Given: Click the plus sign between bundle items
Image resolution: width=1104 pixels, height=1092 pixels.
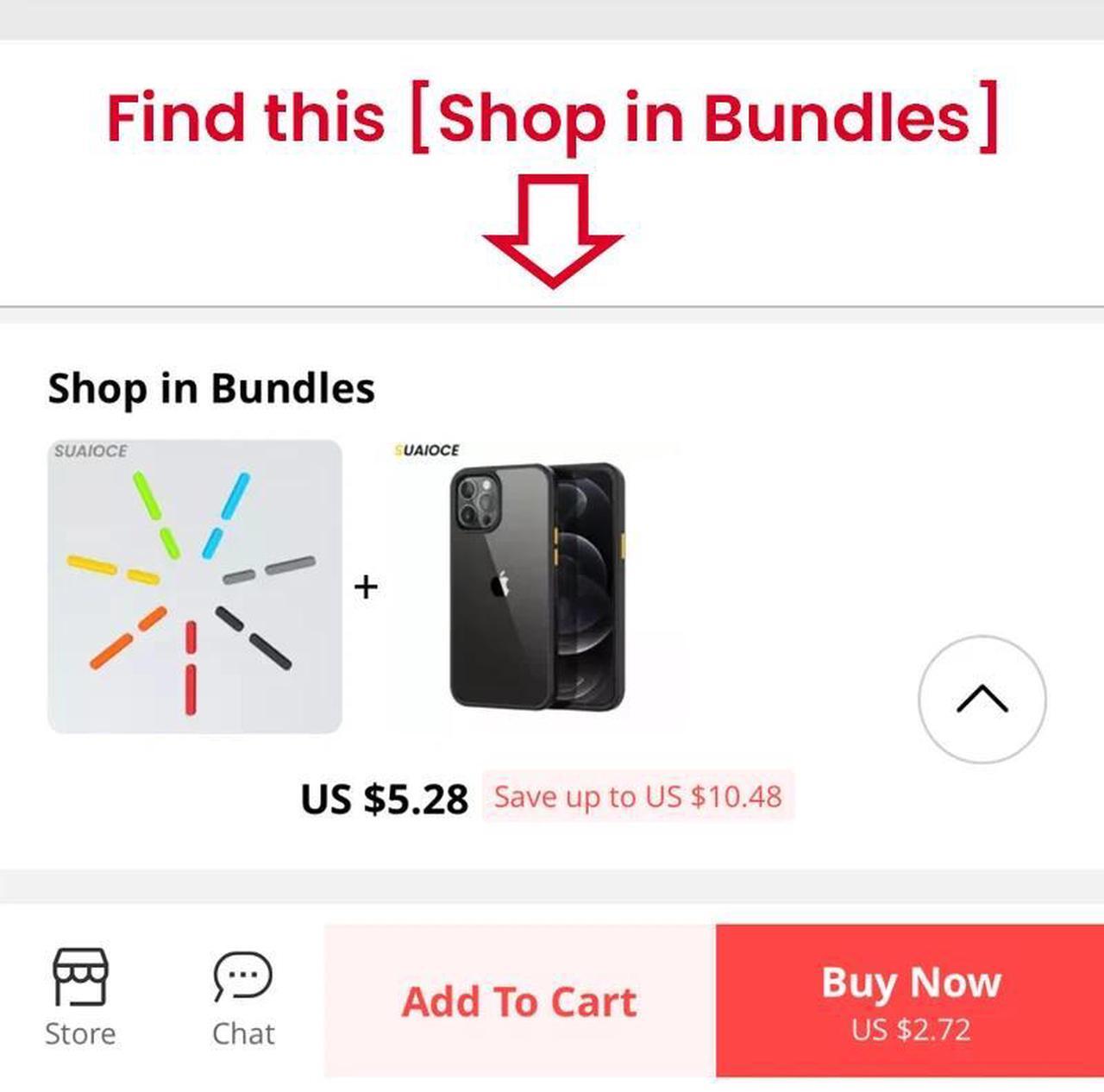Looking at the screenshot, I should 366,587.
